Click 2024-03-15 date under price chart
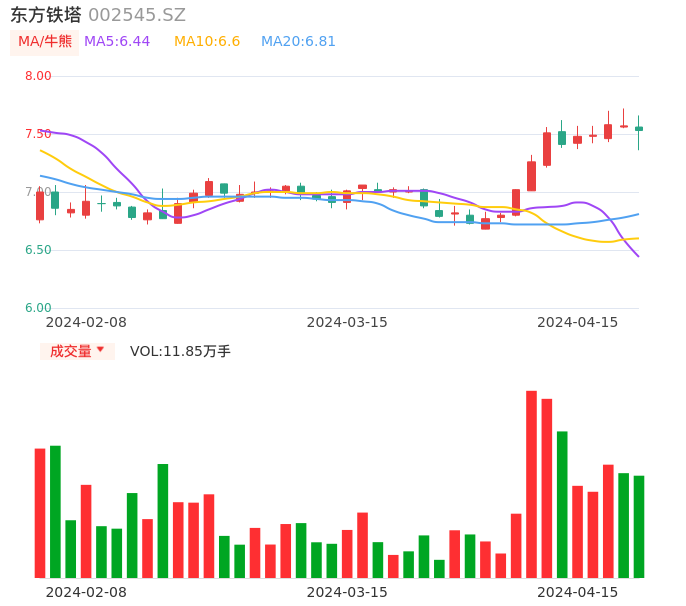This screenshot has height=606, width=686. click(347, 322)
